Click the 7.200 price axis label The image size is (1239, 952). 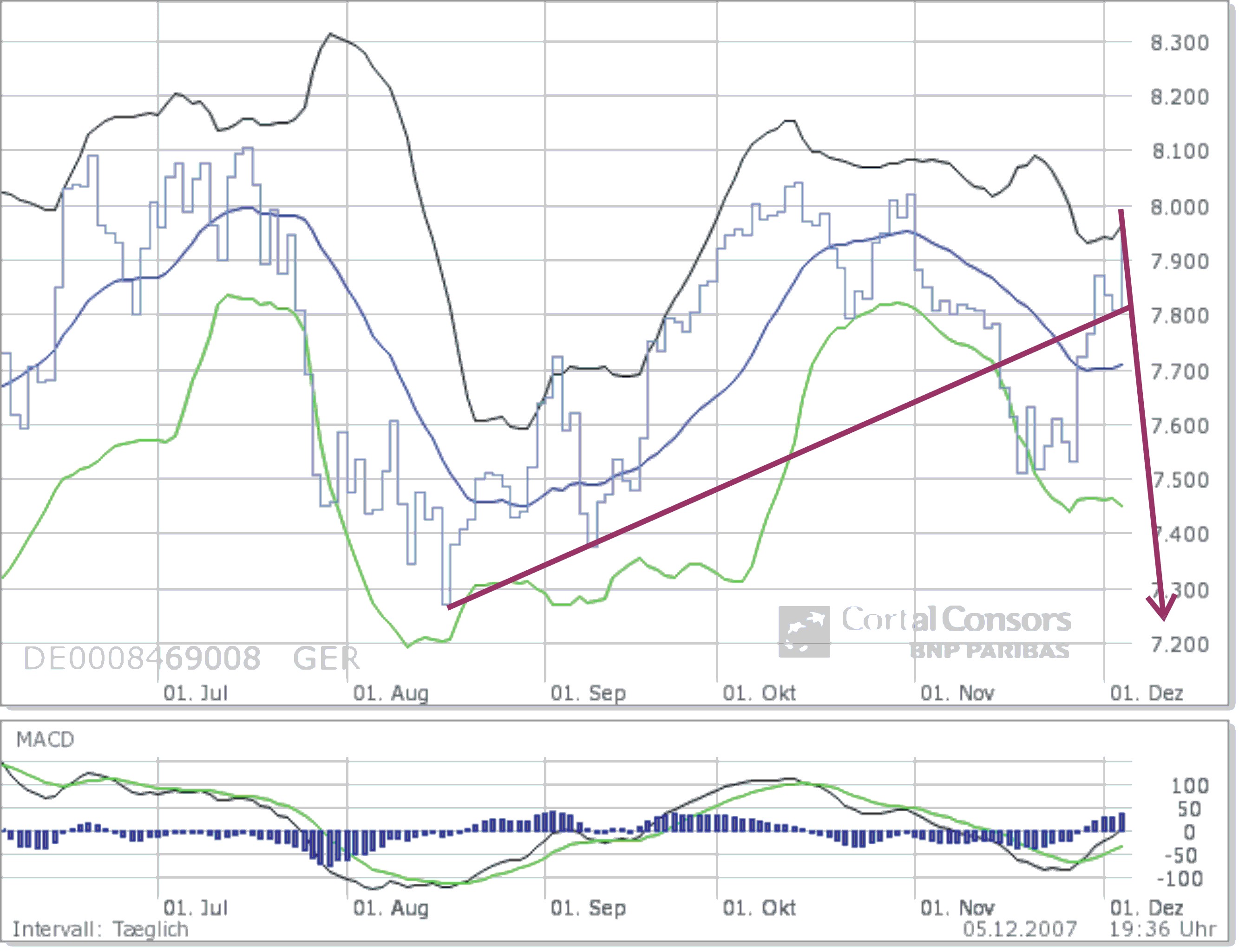(1179, 644)
